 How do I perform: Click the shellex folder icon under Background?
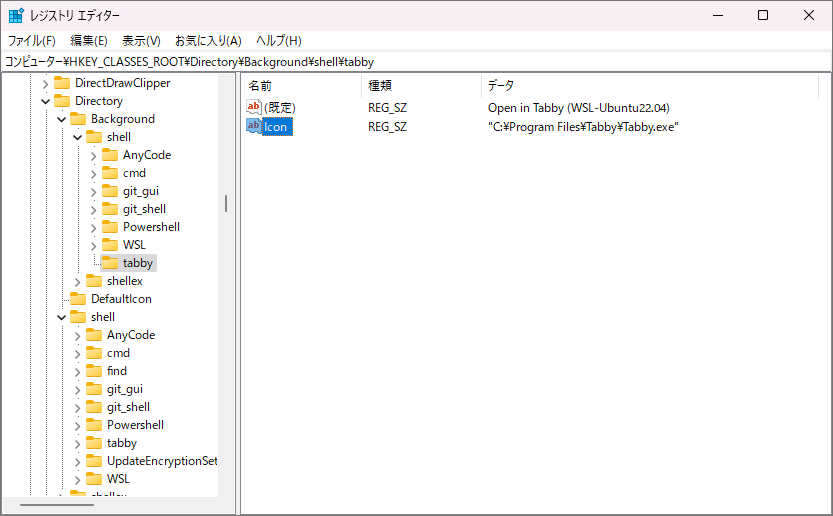point(94,281)
